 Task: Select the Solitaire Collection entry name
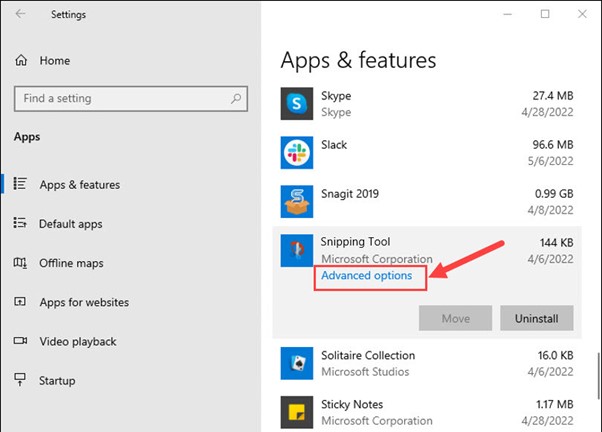pos(368,355)
